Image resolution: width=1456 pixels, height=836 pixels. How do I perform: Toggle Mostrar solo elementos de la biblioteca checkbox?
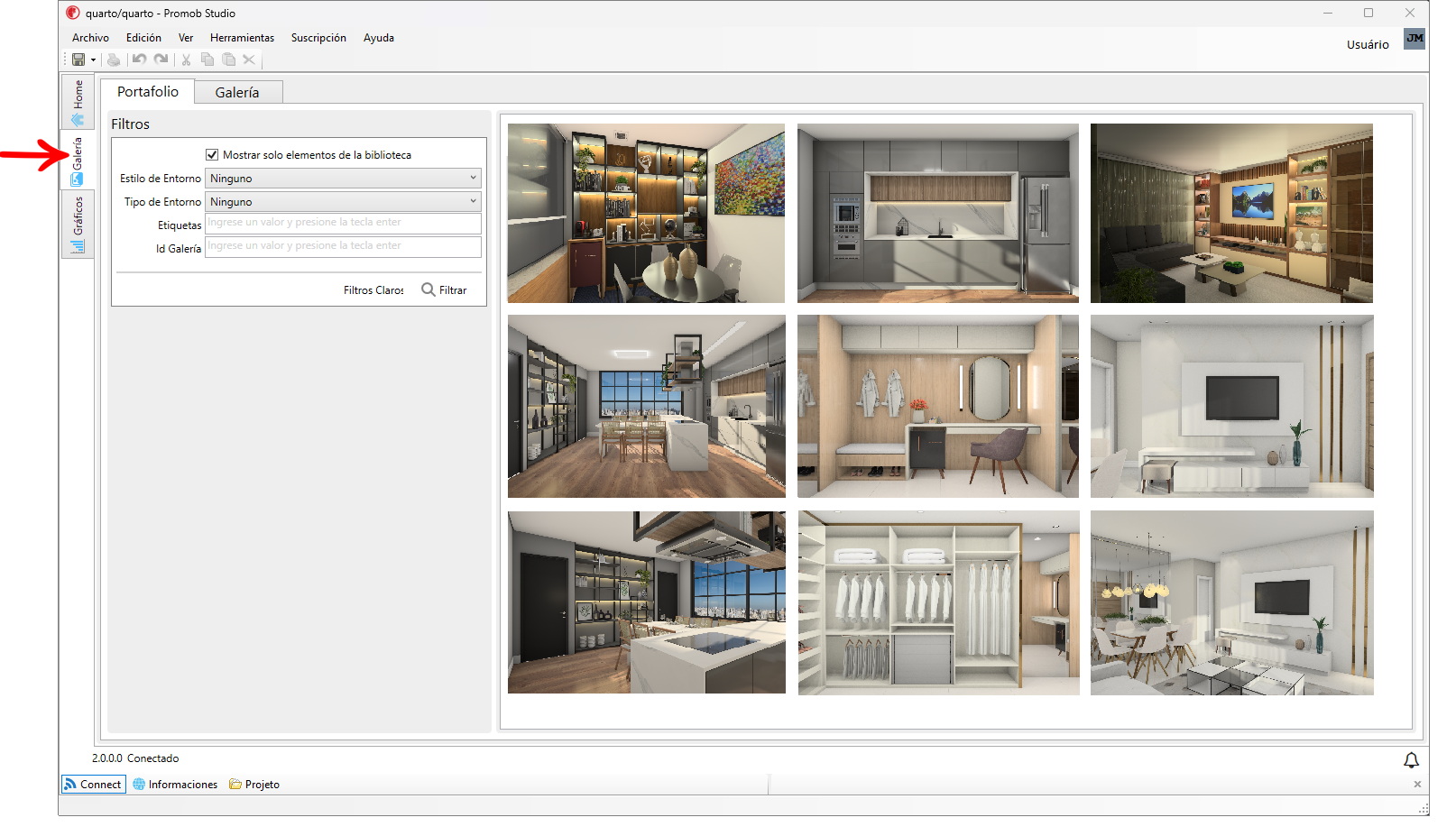click(x=212, y=155)
